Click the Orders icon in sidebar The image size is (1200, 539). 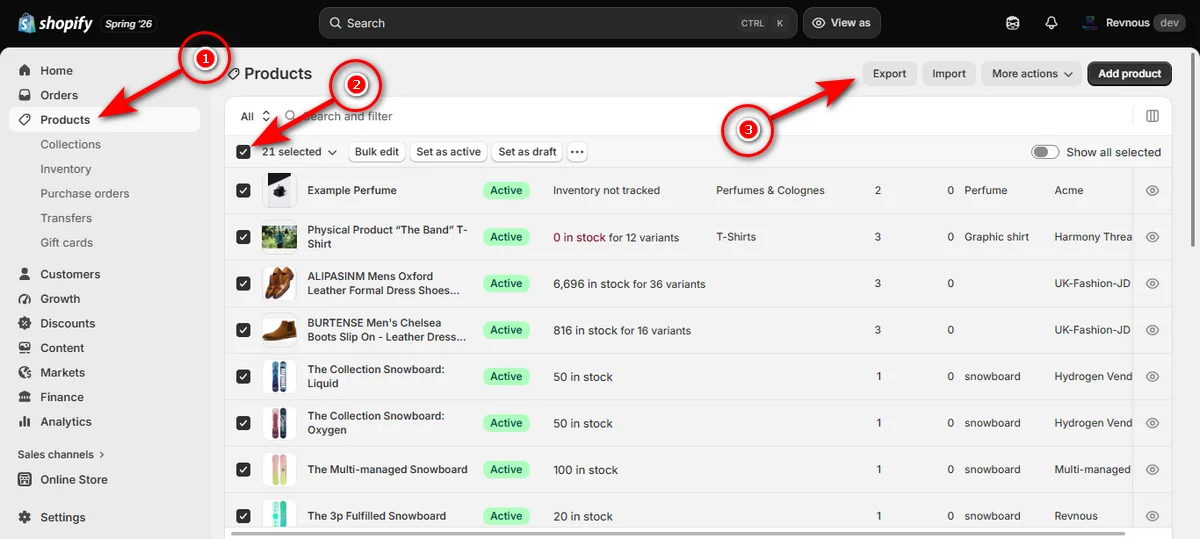point(25,95)
